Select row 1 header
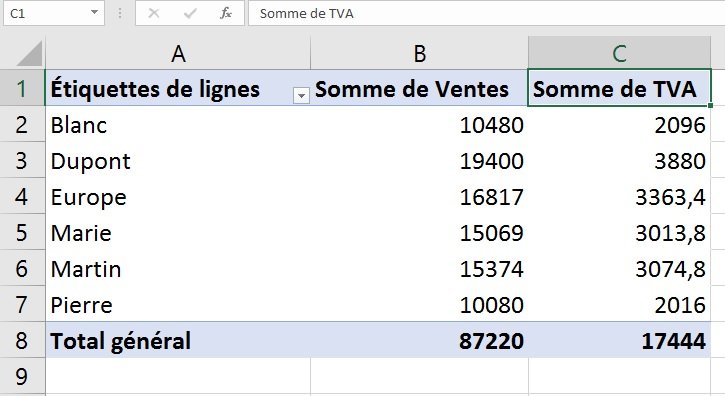The height and width of the screenshot is (396, 725). pyautogui.click(x=22, y=88)
